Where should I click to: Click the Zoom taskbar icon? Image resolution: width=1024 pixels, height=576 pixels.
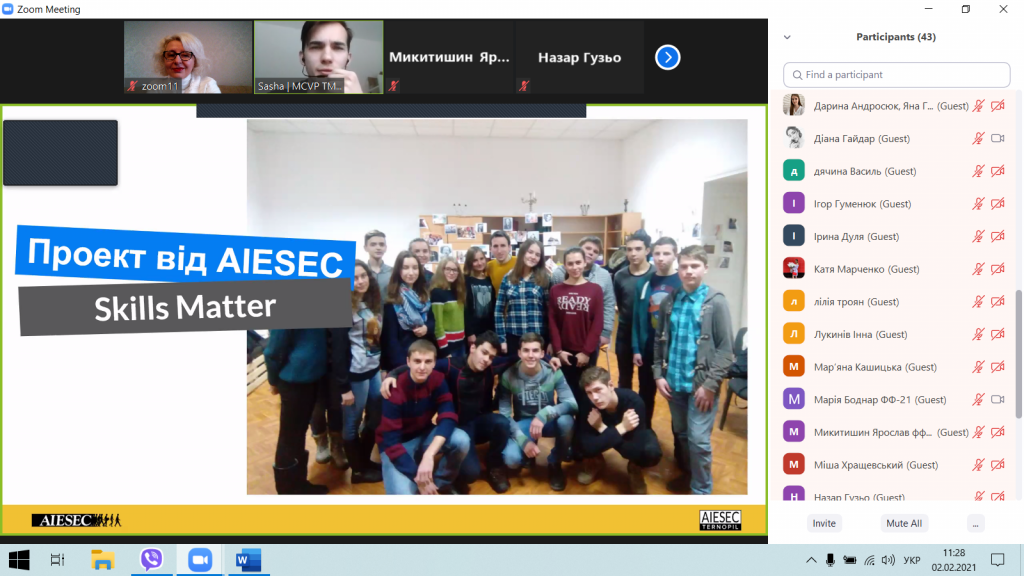point(200,559)
